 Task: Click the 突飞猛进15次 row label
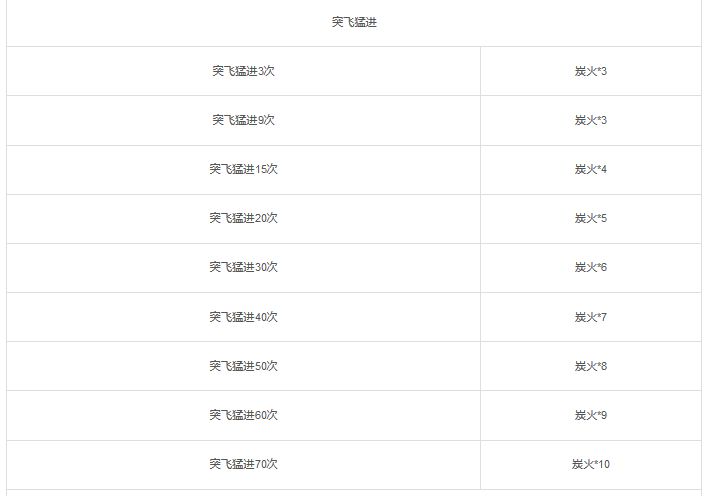(x=243, y=169)
